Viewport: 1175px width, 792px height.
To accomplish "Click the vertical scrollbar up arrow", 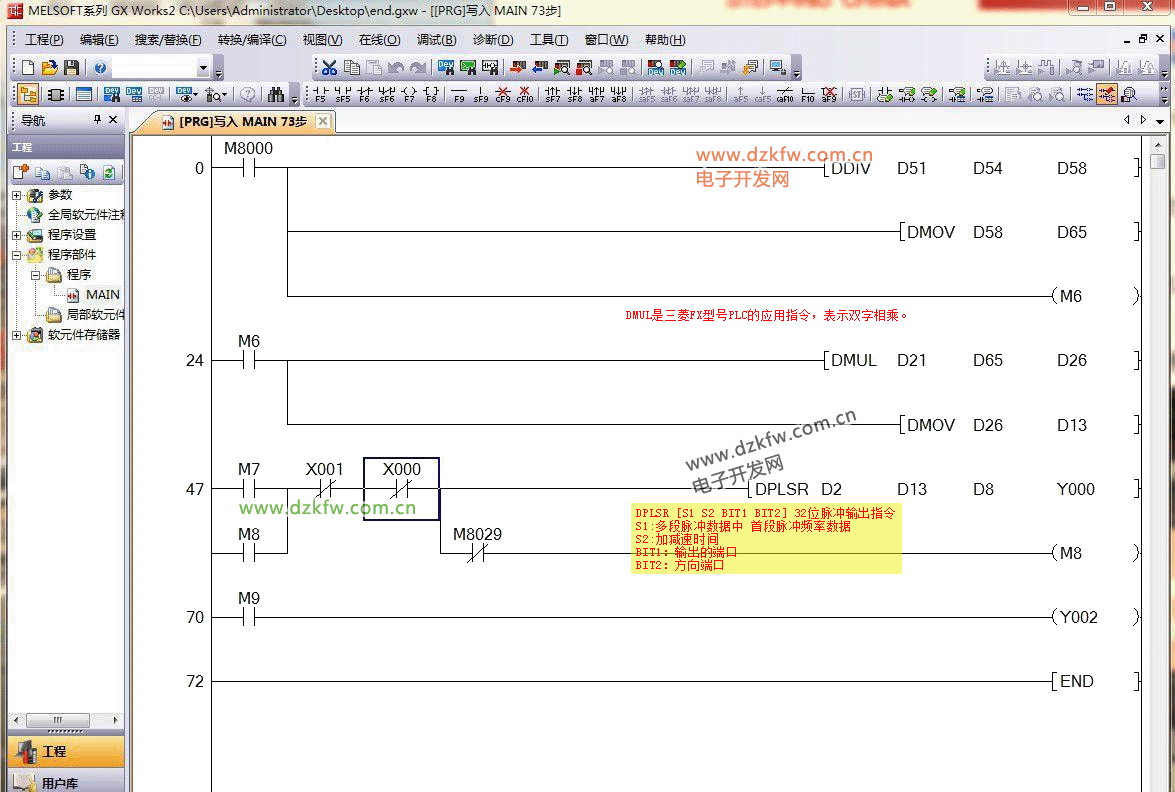I will (x=1157, y=144).
